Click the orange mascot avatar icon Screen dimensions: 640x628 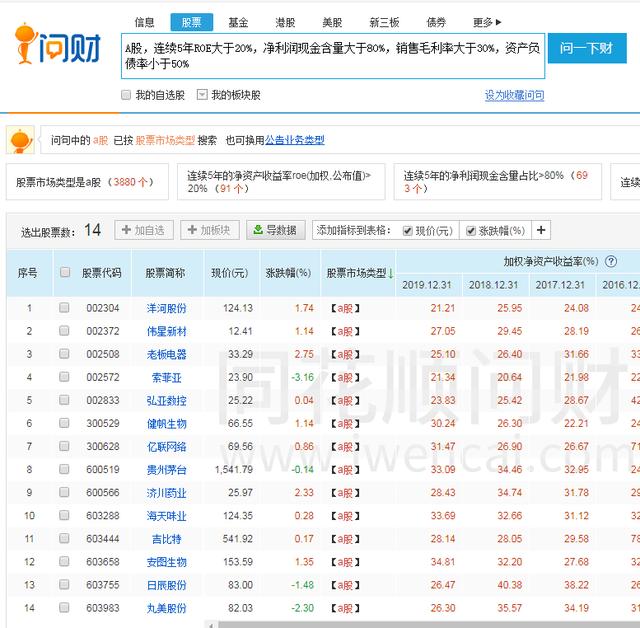[x=20, y=140]
